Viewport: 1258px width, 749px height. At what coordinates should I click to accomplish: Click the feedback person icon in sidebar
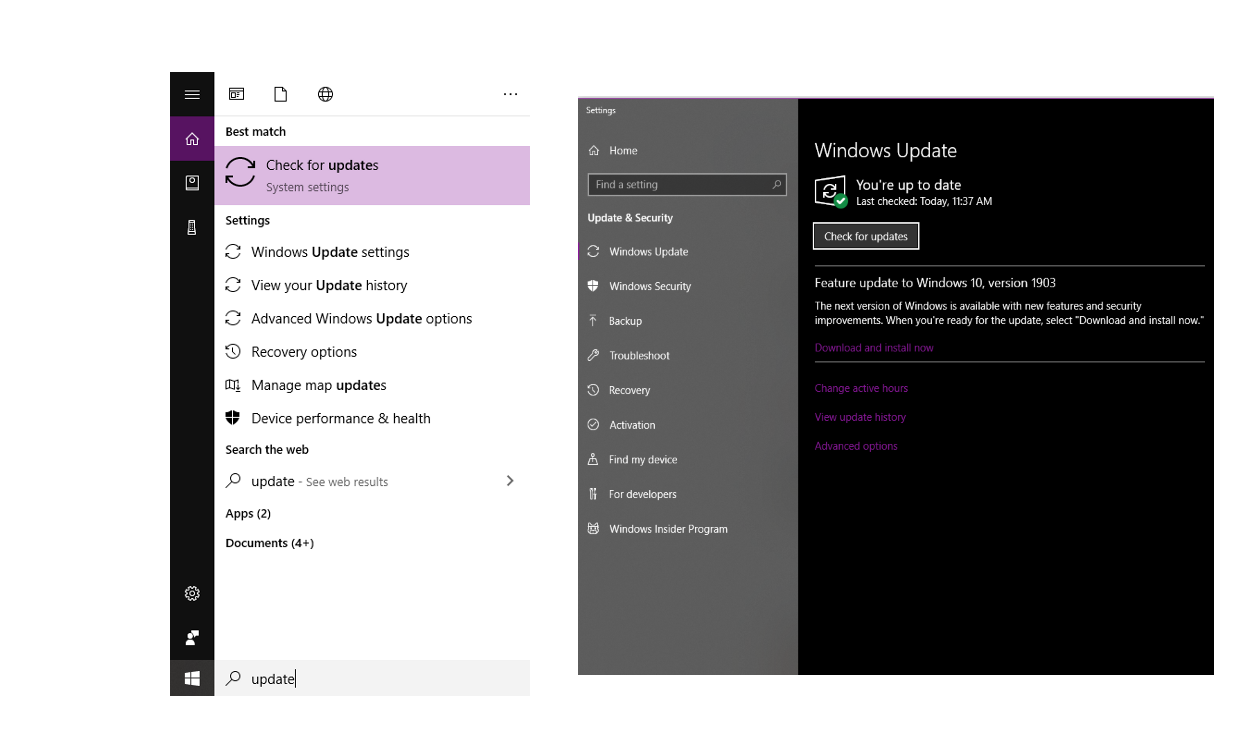point(192,637)
